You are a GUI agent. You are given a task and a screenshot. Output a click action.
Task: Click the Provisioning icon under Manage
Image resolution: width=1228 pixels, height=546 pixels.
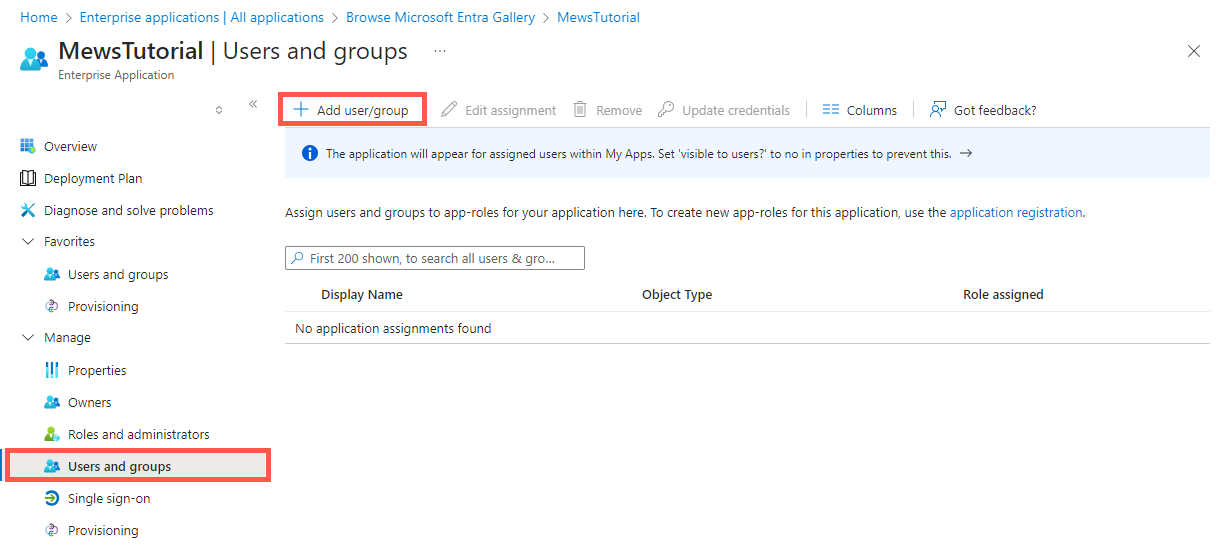tap(52, 530)
